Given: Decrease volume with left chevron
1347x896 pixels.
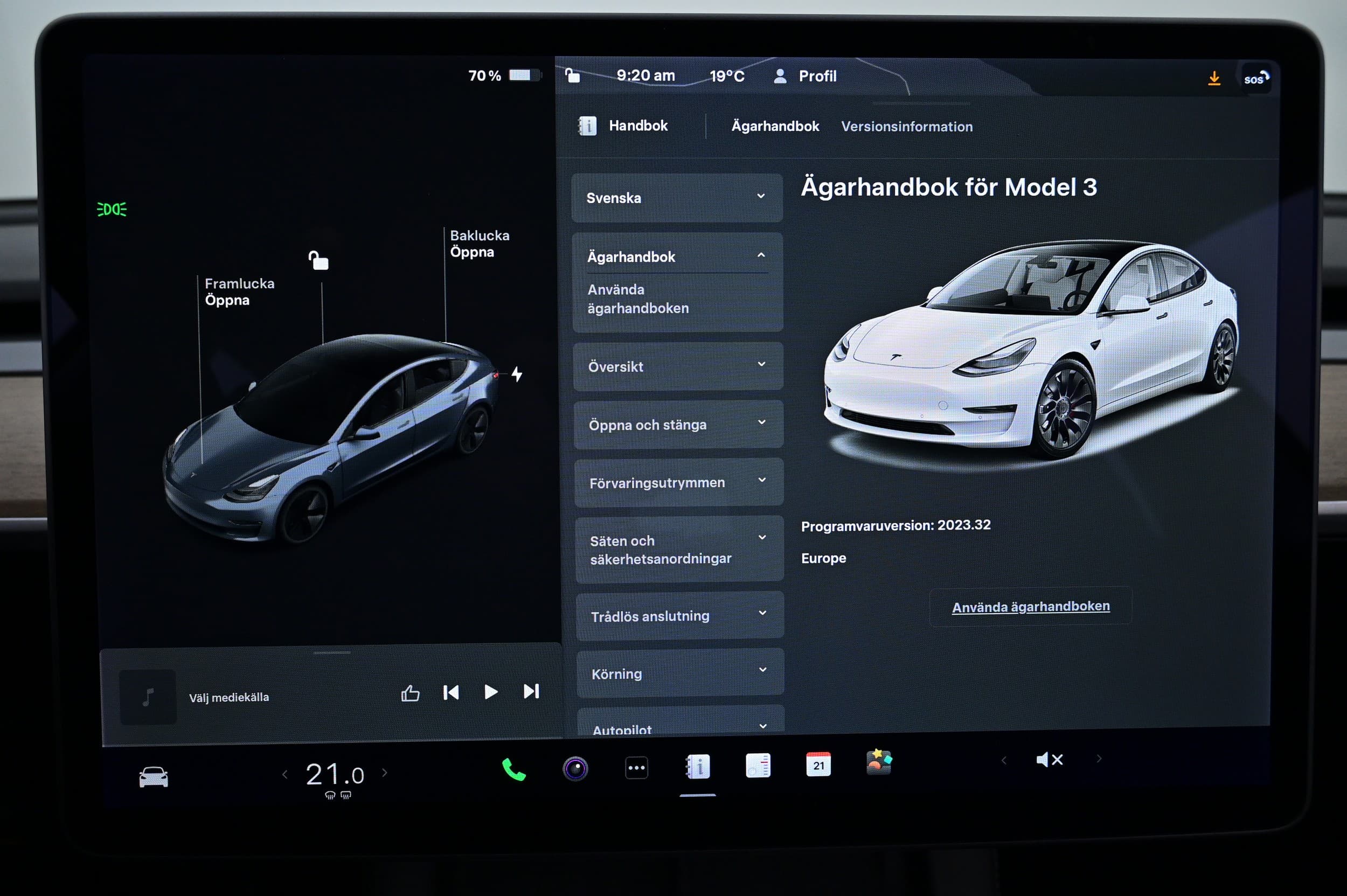Looking at the screenshot, I should click(x=1004, y=760).
